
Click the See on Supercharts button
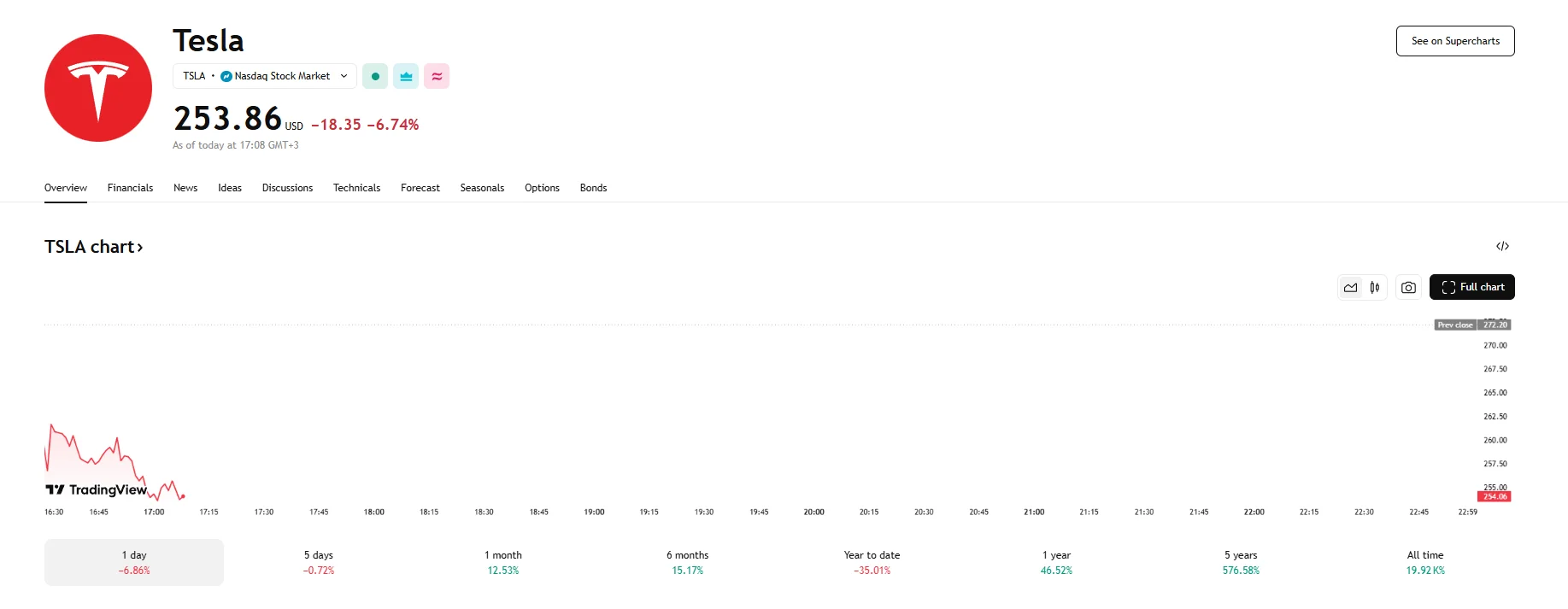(1453, 40)
